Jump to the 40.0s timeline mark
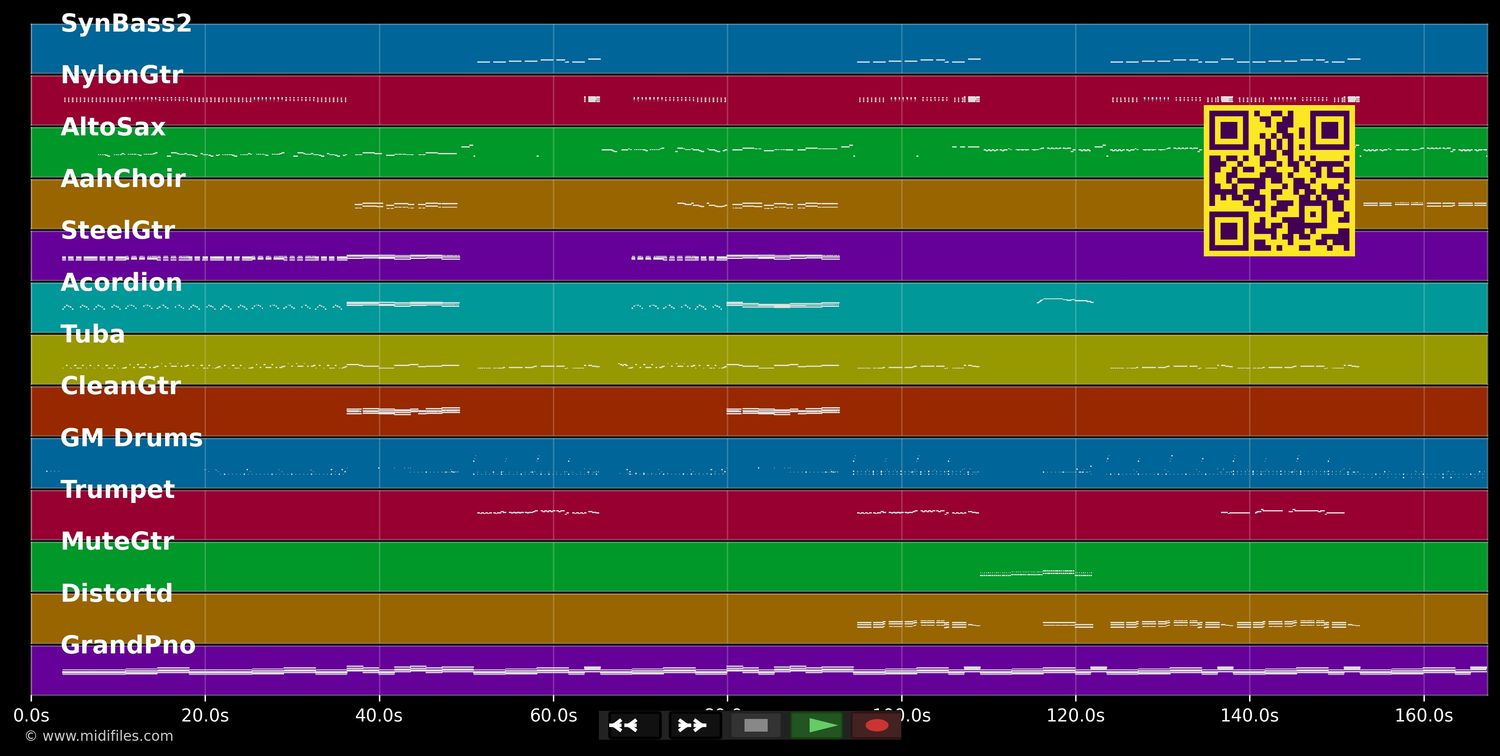The width and height of the screenshot is (1500, 756). [379, 716]
